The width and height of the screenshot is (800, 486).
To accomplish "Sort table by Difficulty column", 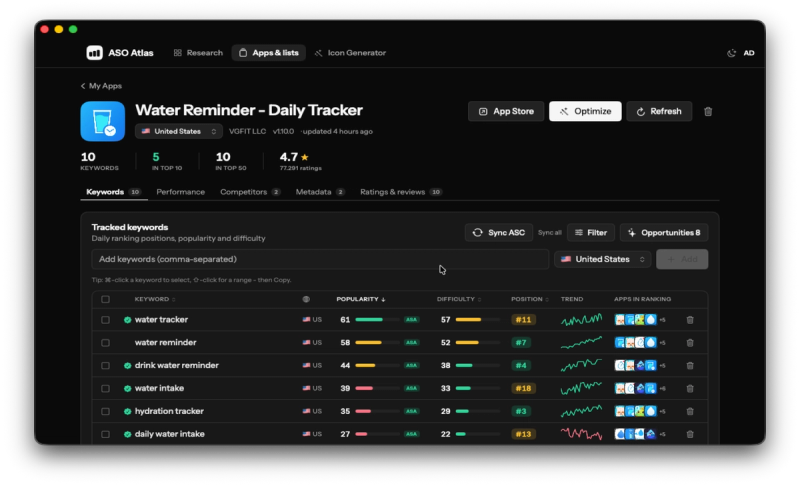I will [459, 299].
